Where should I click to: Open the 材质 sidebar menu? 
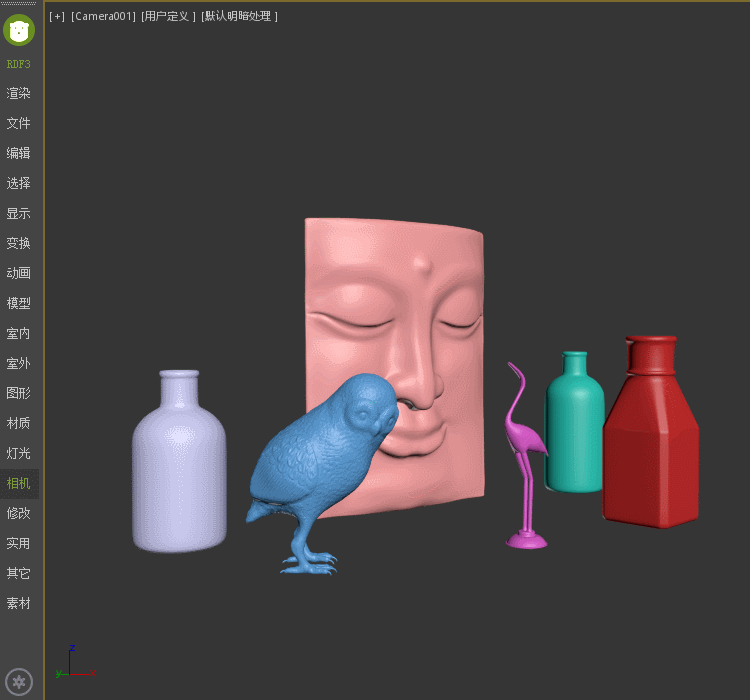point(19,423)
